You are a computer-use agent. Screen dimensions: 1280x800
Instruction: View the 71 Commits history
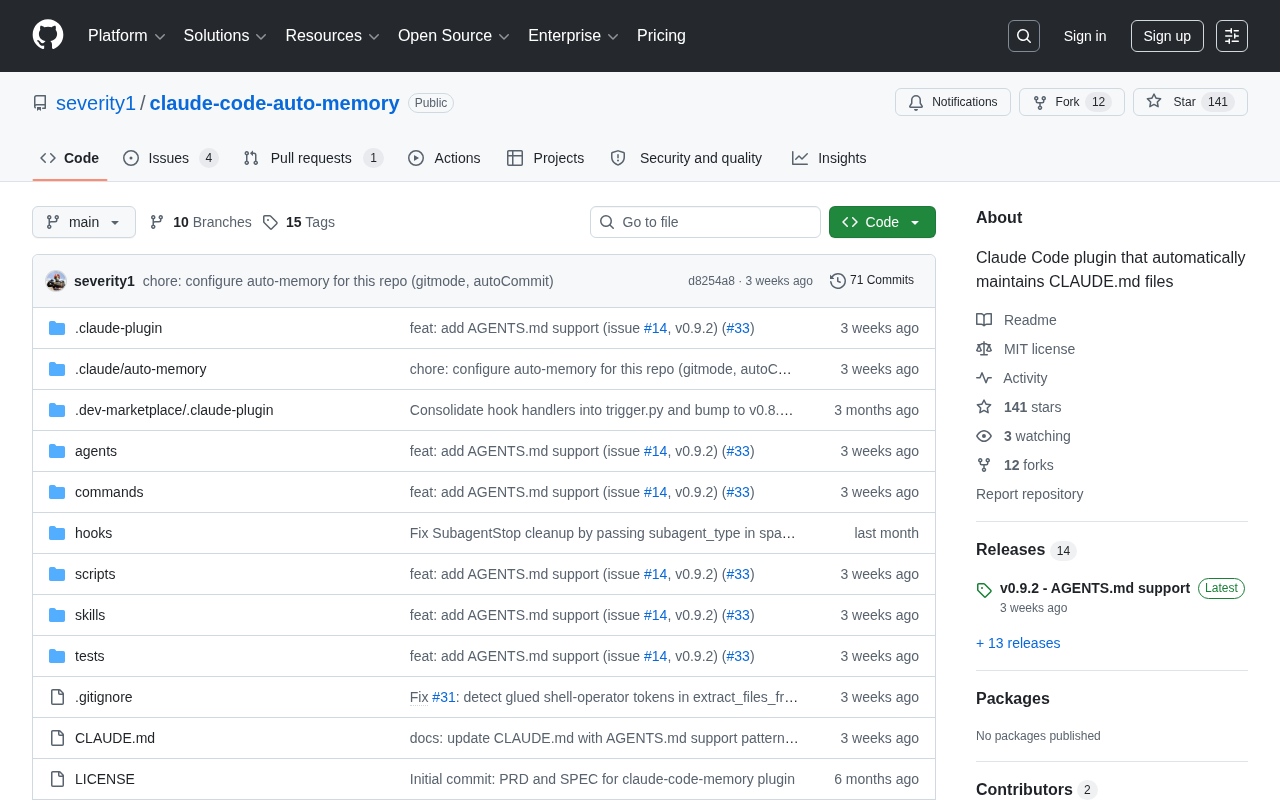coord(872,281)
